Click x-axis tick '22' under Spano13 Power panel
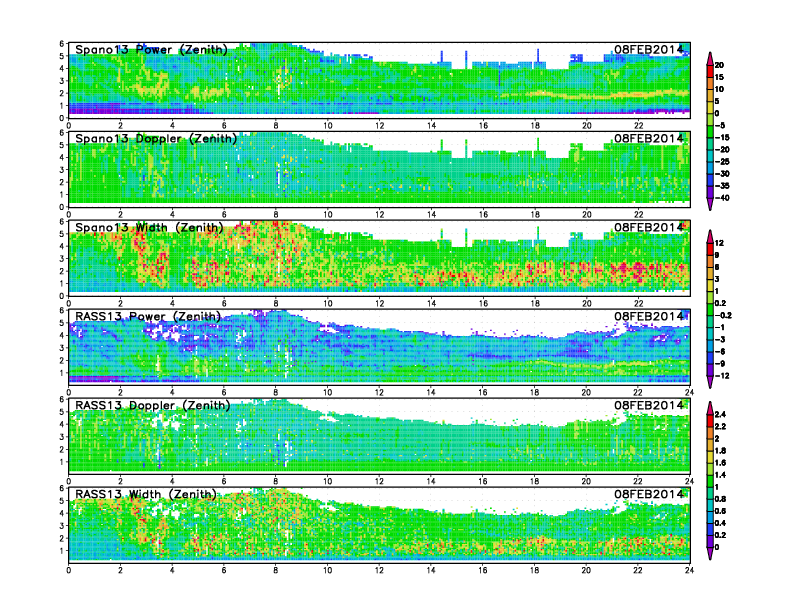 tap(638, 125)
